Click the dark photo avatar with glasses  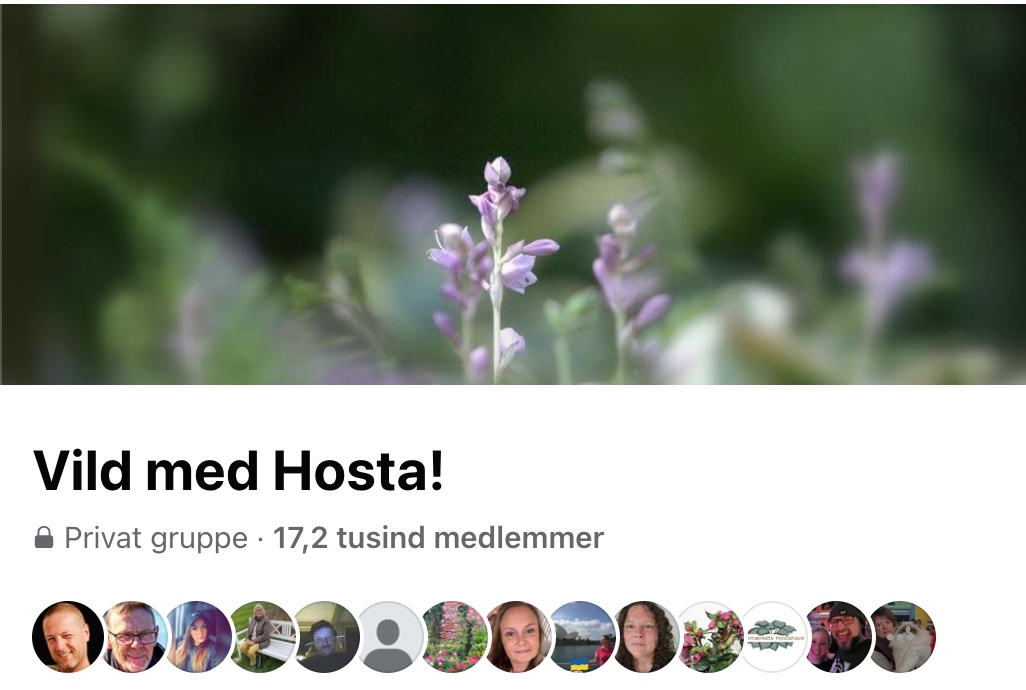pos(326,637)
